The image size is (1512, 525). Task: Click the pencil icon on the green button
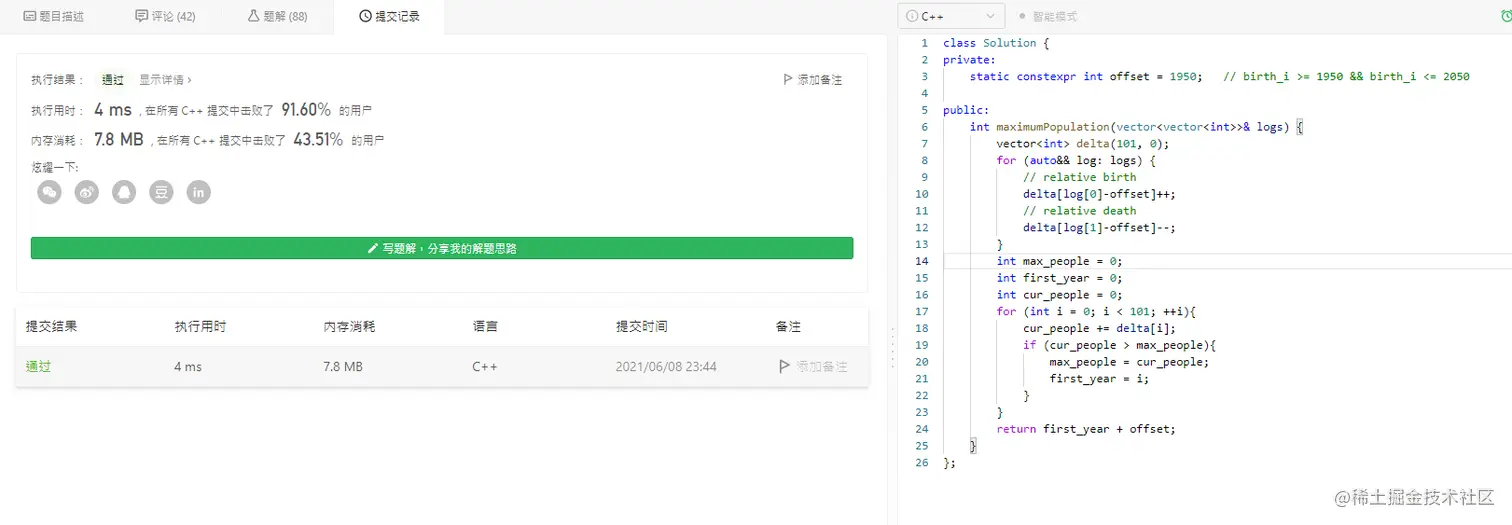click(373, 248)
